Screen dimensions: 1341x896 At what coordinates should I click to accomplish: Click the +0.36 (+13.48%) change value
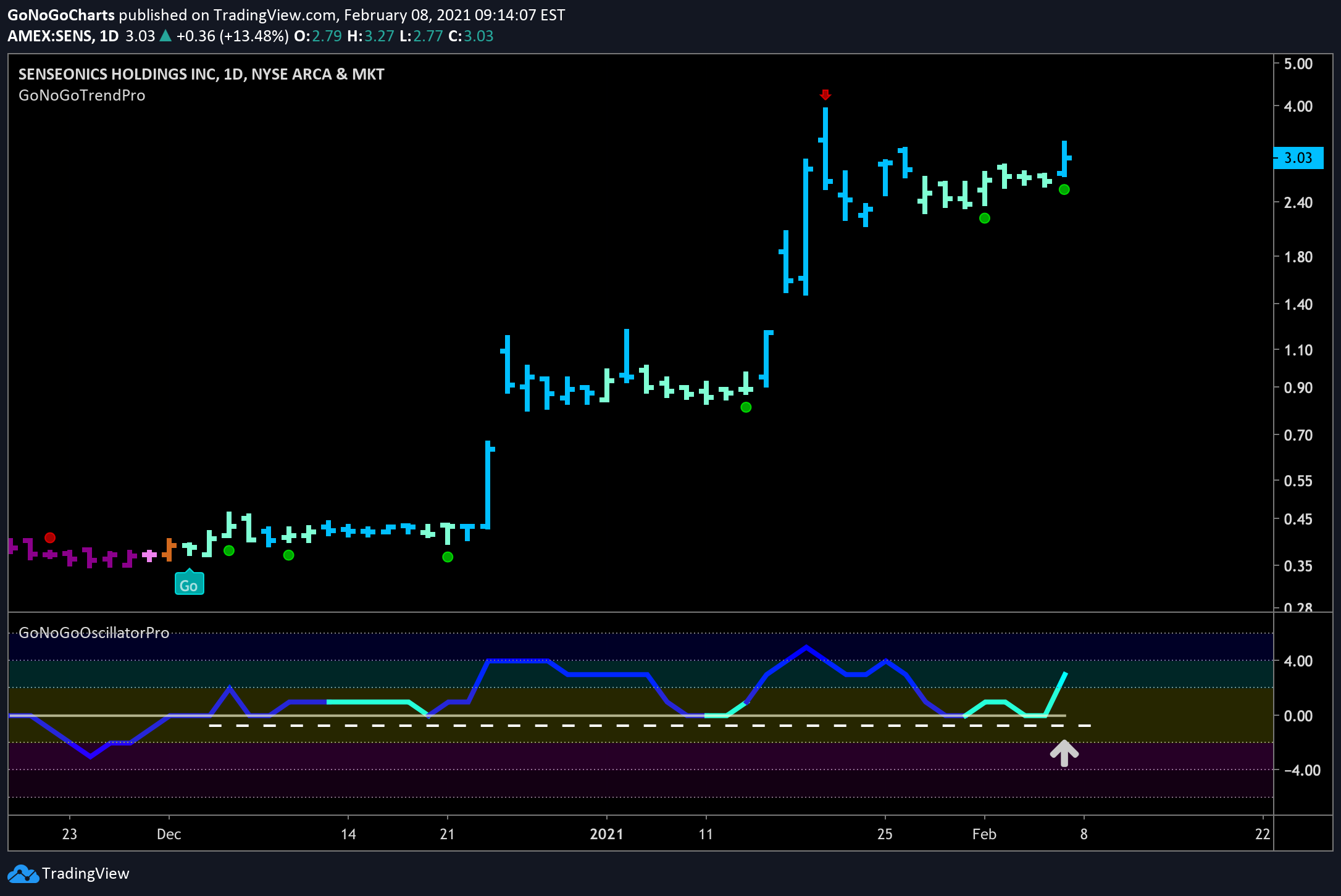pos(232,36)
